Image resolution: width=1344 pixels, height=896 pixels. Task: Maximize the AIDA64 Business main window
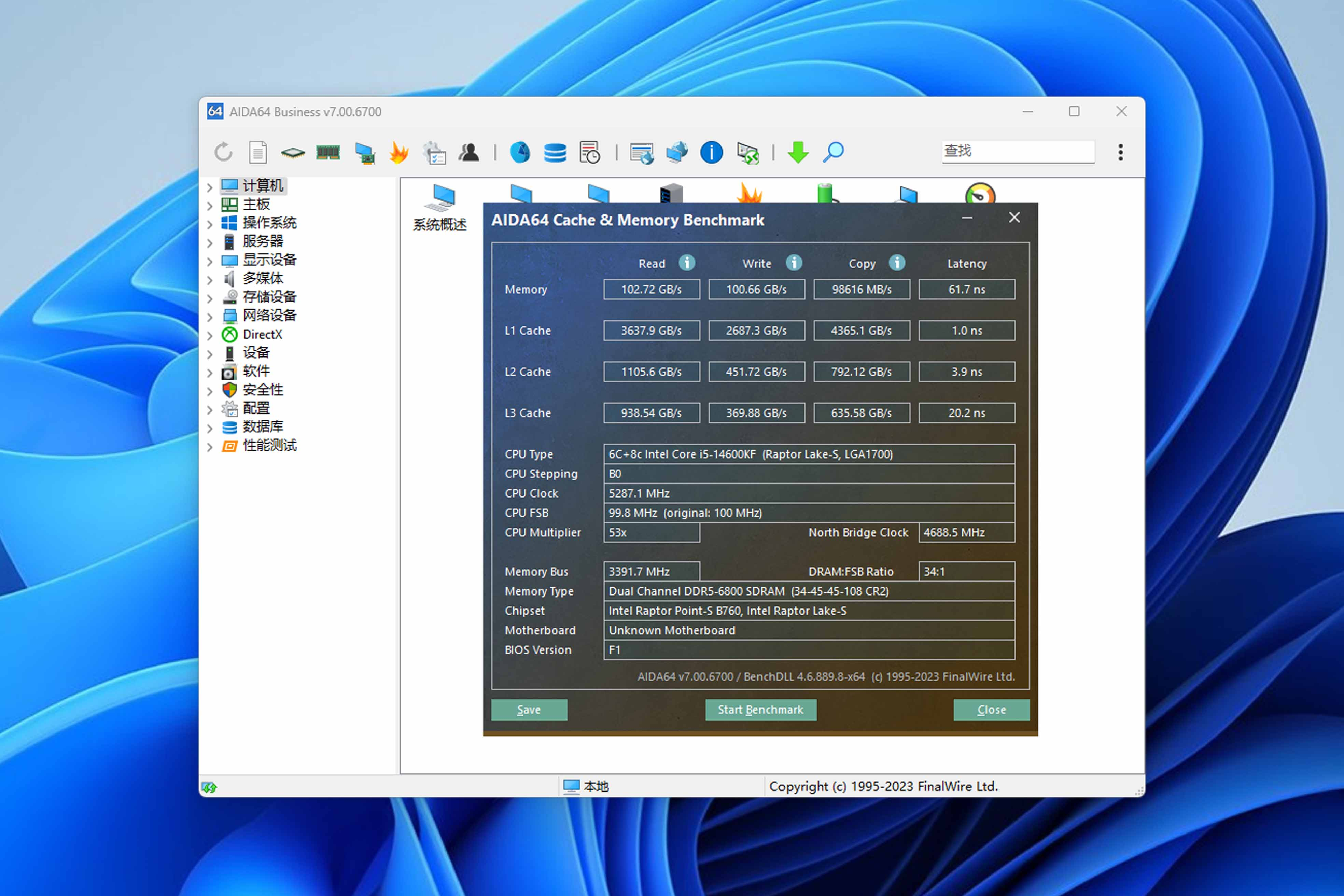pyautogui.click(x=1074, y=111)
